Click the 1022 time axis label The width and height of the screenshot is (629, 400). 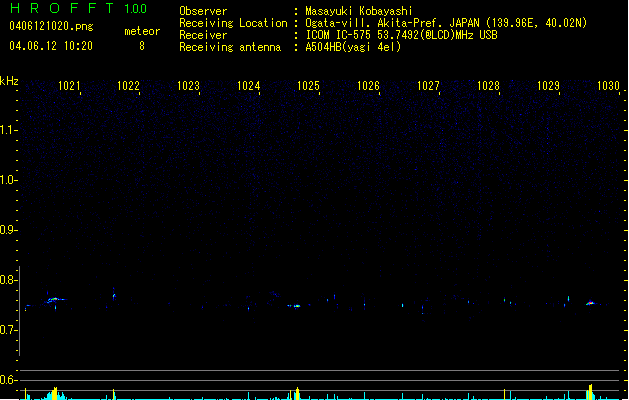click(x=128, y=86)
